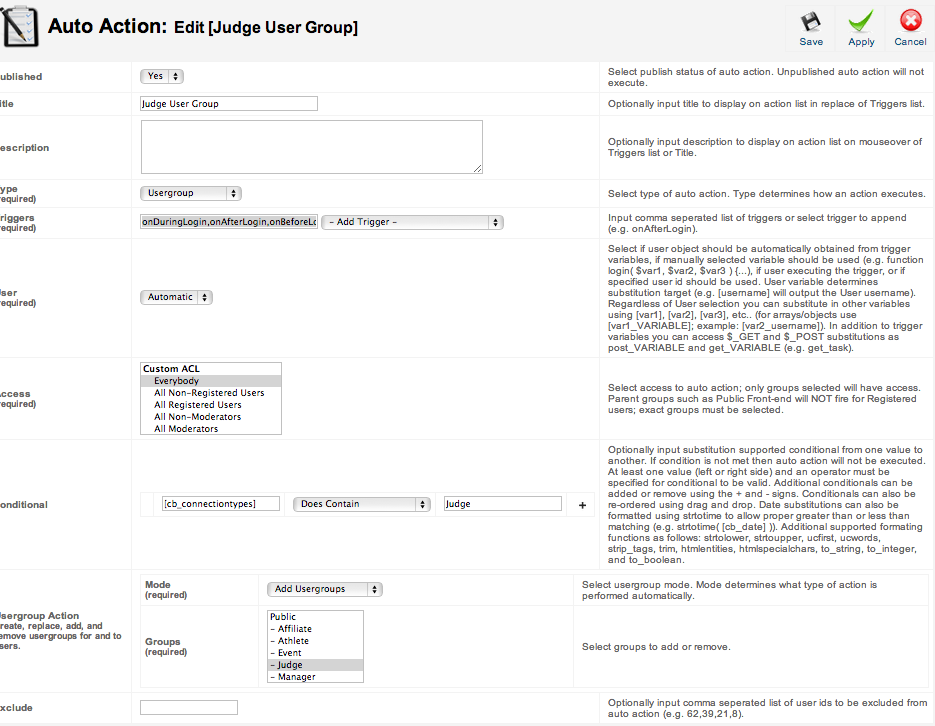Select All Moderators in Access list

click(211, 429)
